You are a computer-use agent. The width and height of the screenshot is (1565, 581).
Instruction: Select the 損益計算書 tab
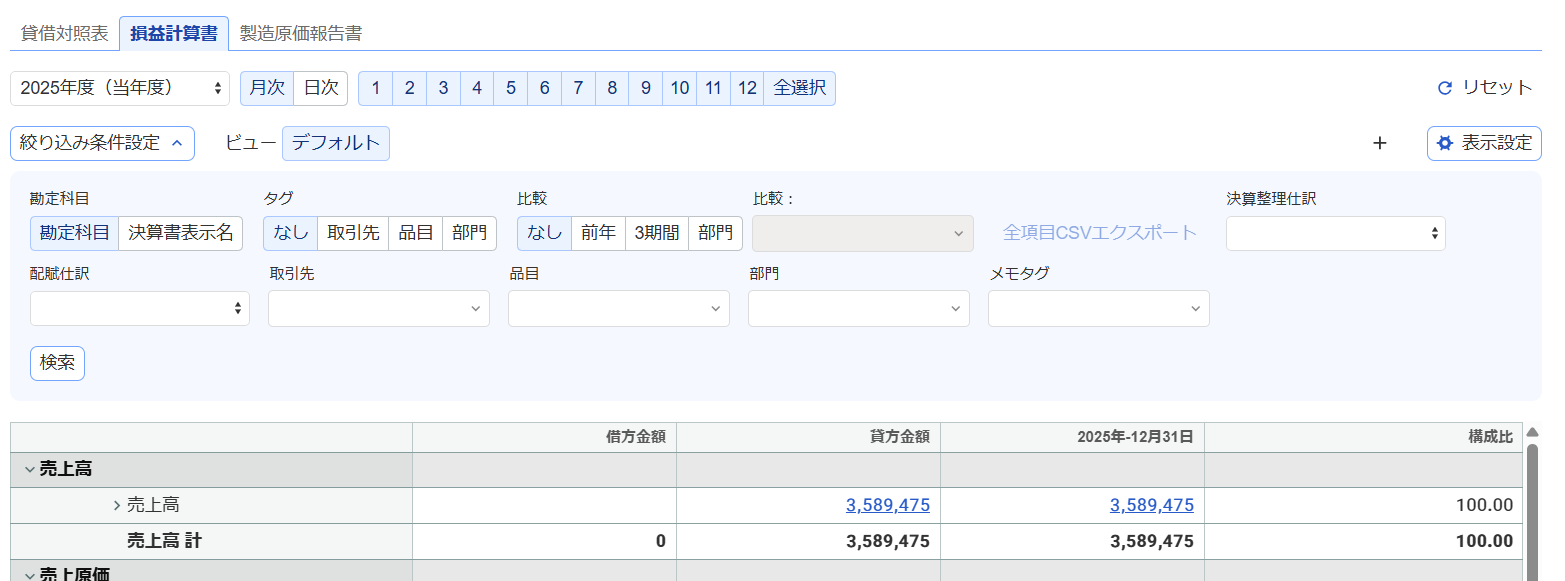point(174,33)
